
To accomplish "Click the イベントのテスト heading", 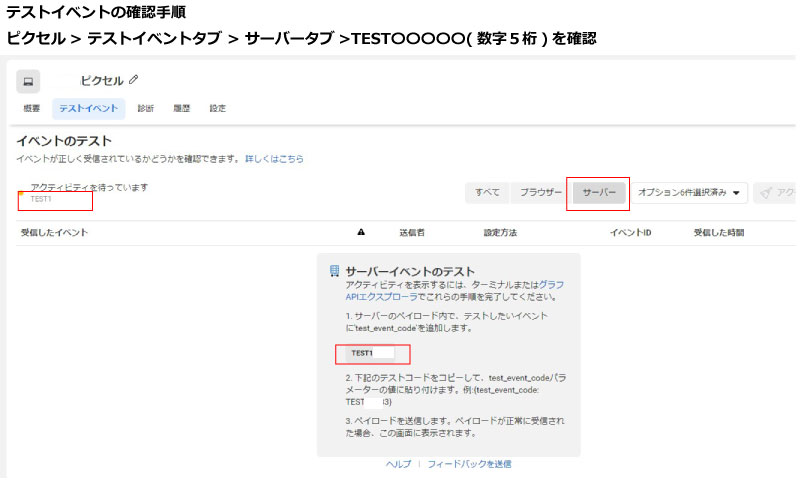I will (x=64, y=141).
